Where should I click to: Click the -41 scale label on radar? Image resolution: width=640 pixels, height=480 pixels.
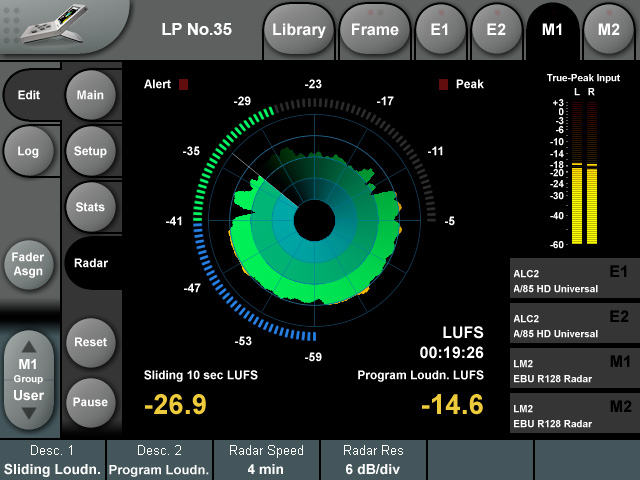point(174,221)
